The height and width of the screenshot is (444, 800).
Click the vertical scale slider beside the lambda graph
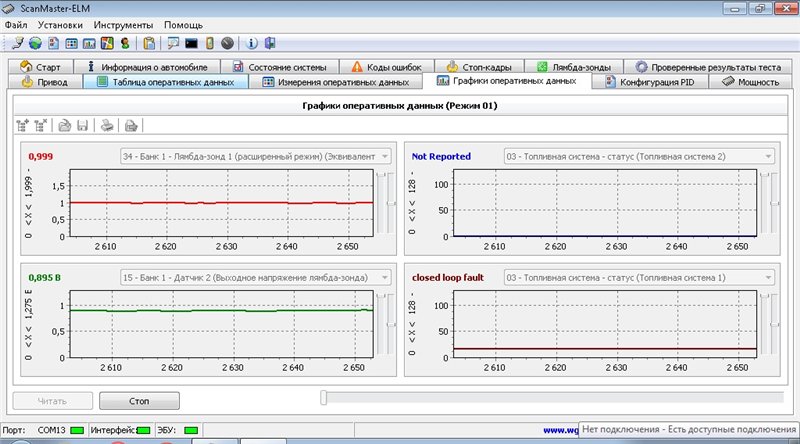391,203
